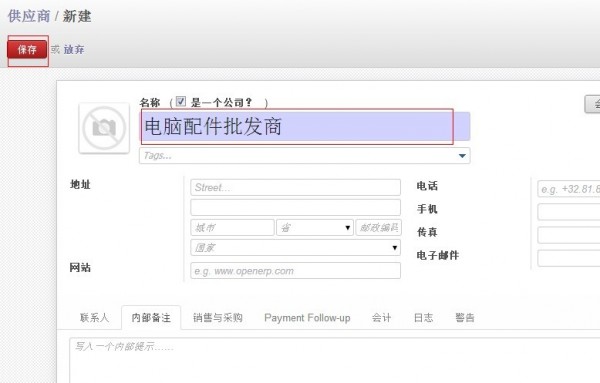
Task: Open the 供应商 breadcrumb link
Action: 29,16
